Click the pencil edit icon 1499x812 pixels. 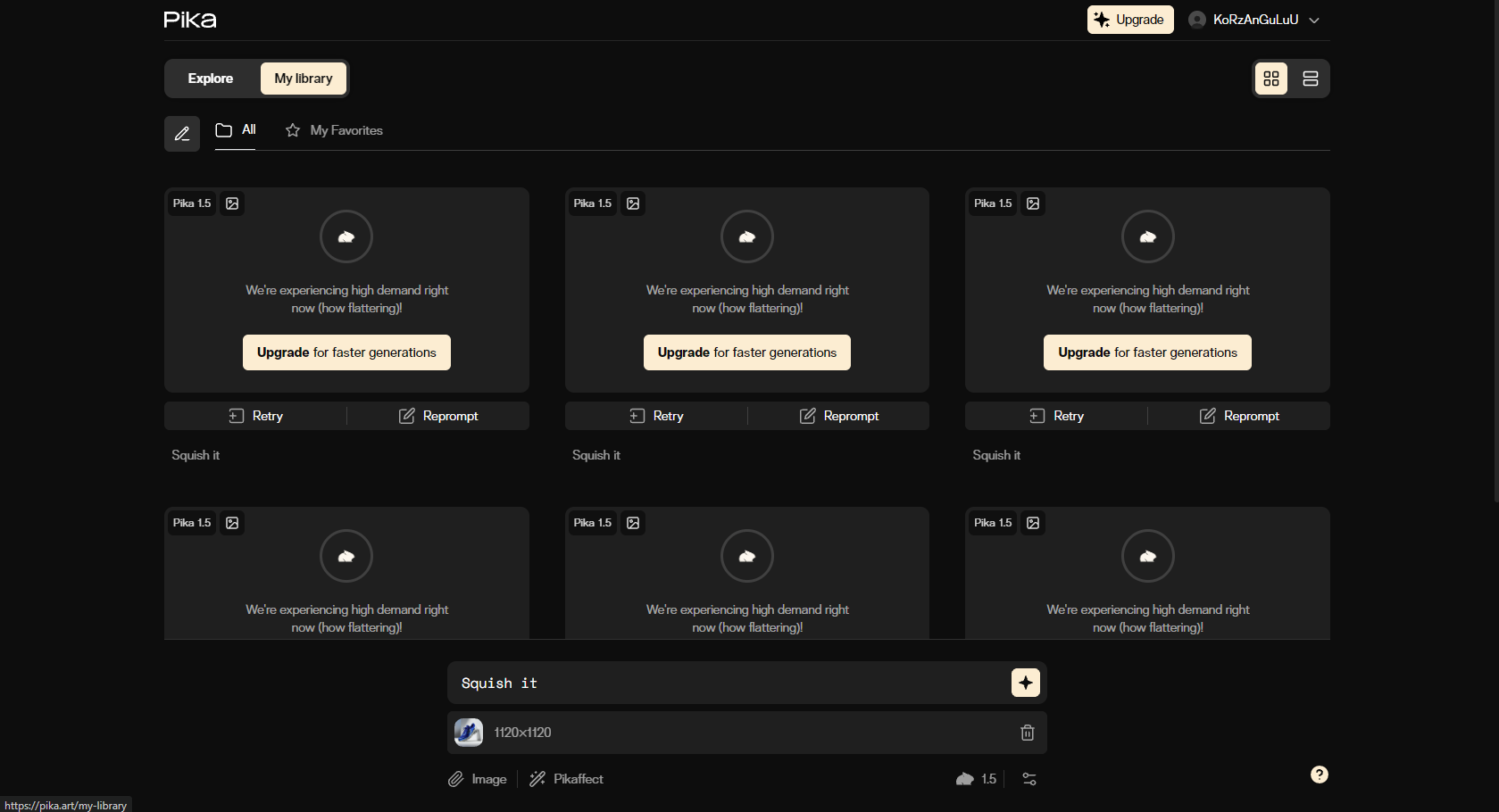[x=182, y=134]
